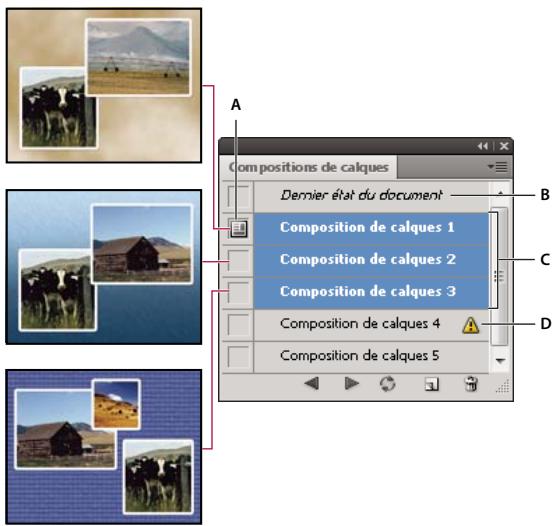Close the Compositions de calques panel
This screenshot has height=526, width=556.
[504, 146]
